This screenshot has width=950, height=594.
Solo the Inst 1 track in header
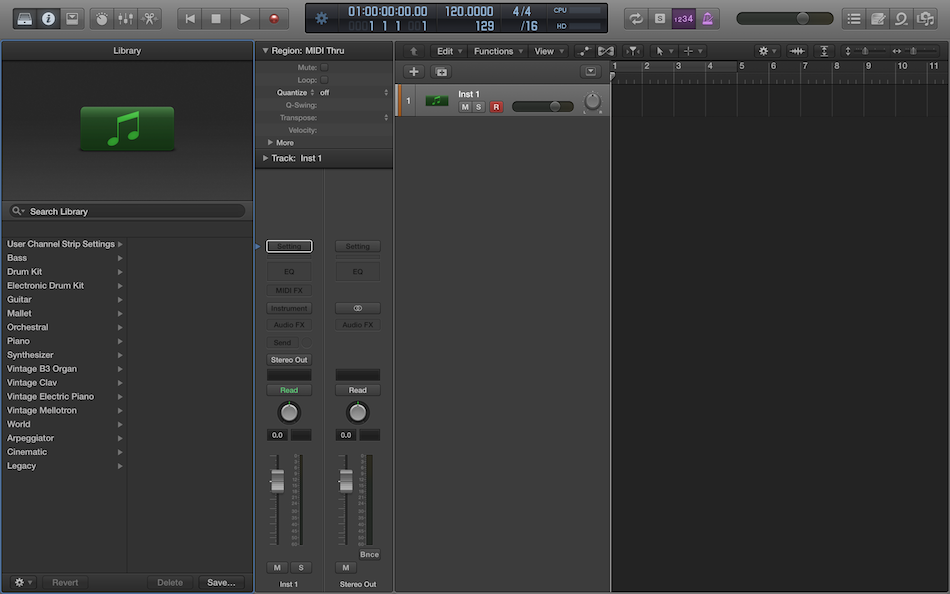479,107
